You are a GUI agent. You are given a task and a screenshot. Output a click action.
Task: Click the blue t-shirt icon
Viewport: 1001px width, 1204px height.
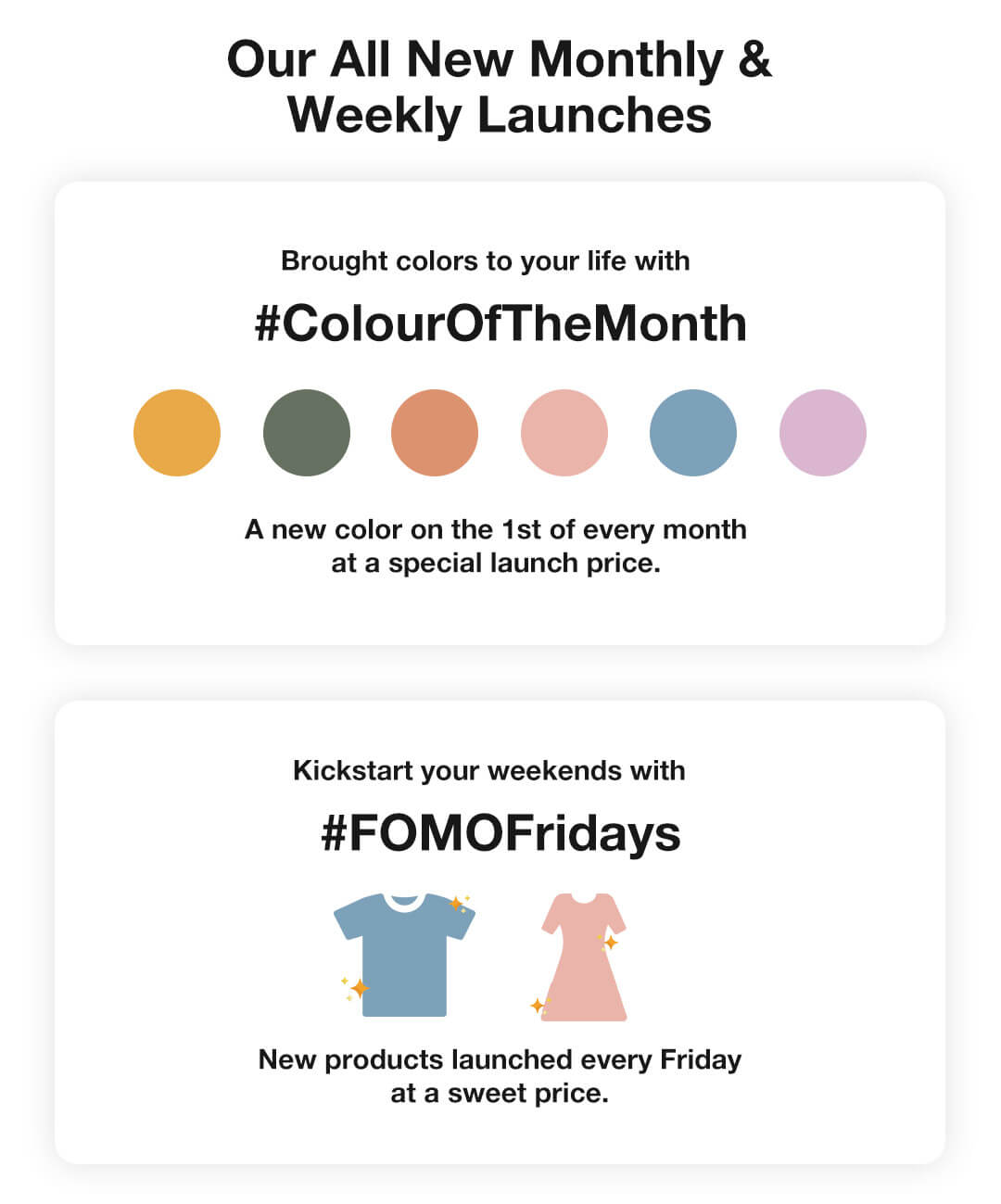click(x=404, y=959)
